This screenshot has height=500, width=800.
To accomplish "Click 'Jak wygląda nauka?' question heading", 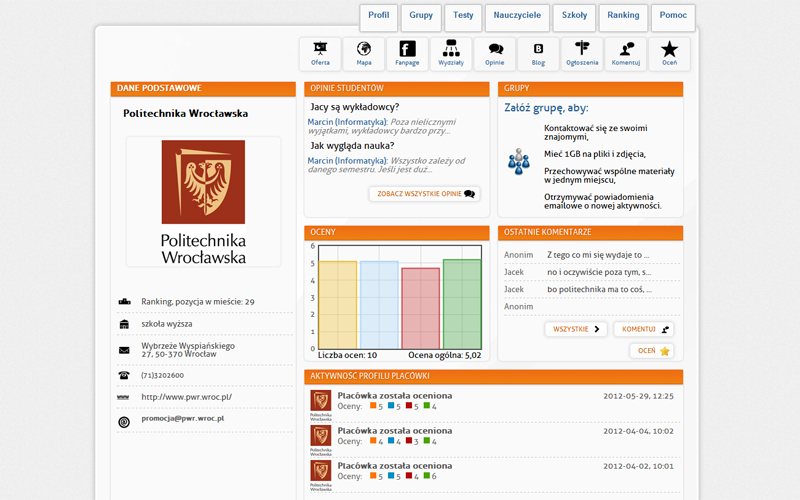I will pyautogui.click(x=352, y=146).
